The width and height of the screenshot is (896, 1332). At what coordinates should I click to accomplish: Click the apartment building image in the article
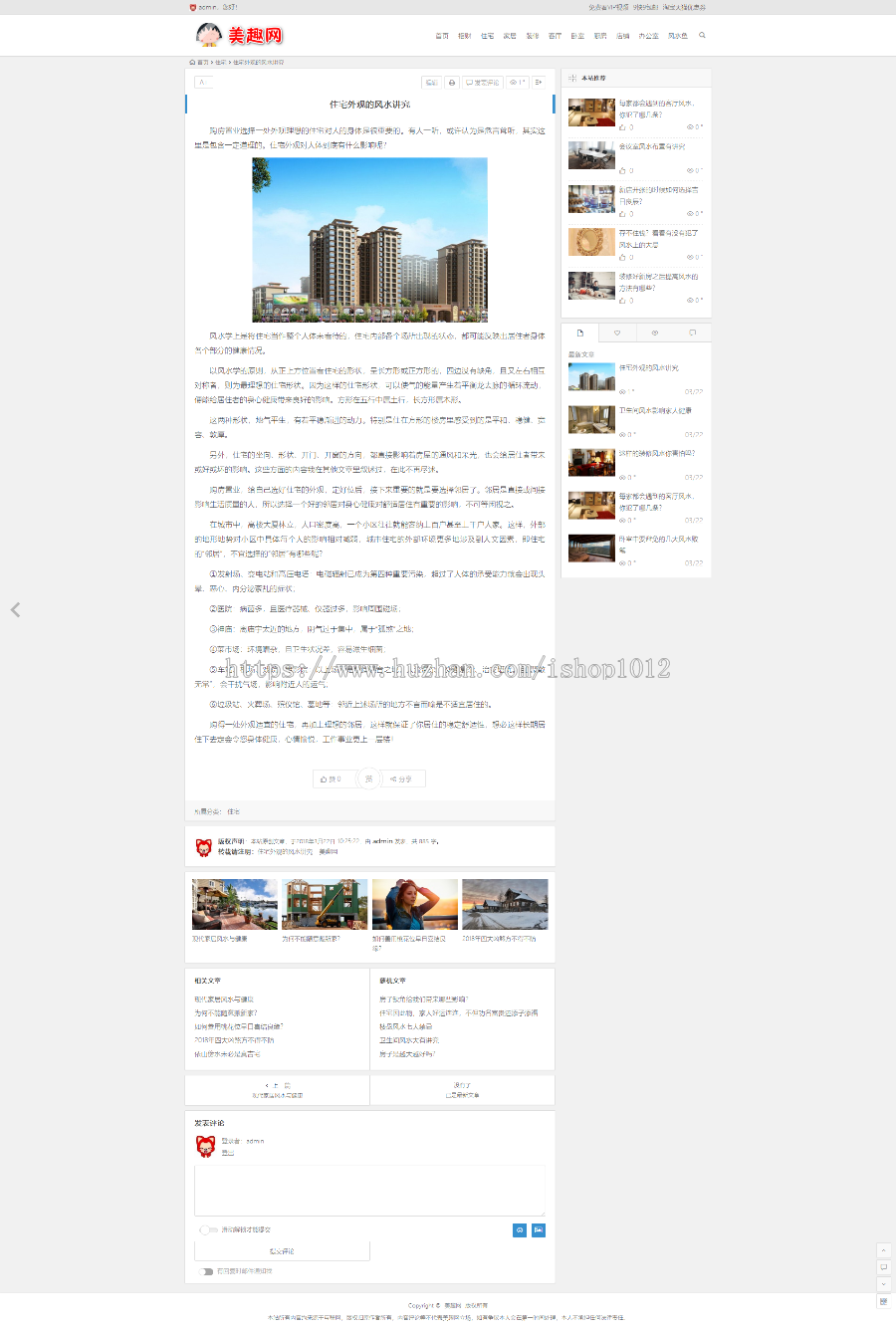[x=369, y=239]
